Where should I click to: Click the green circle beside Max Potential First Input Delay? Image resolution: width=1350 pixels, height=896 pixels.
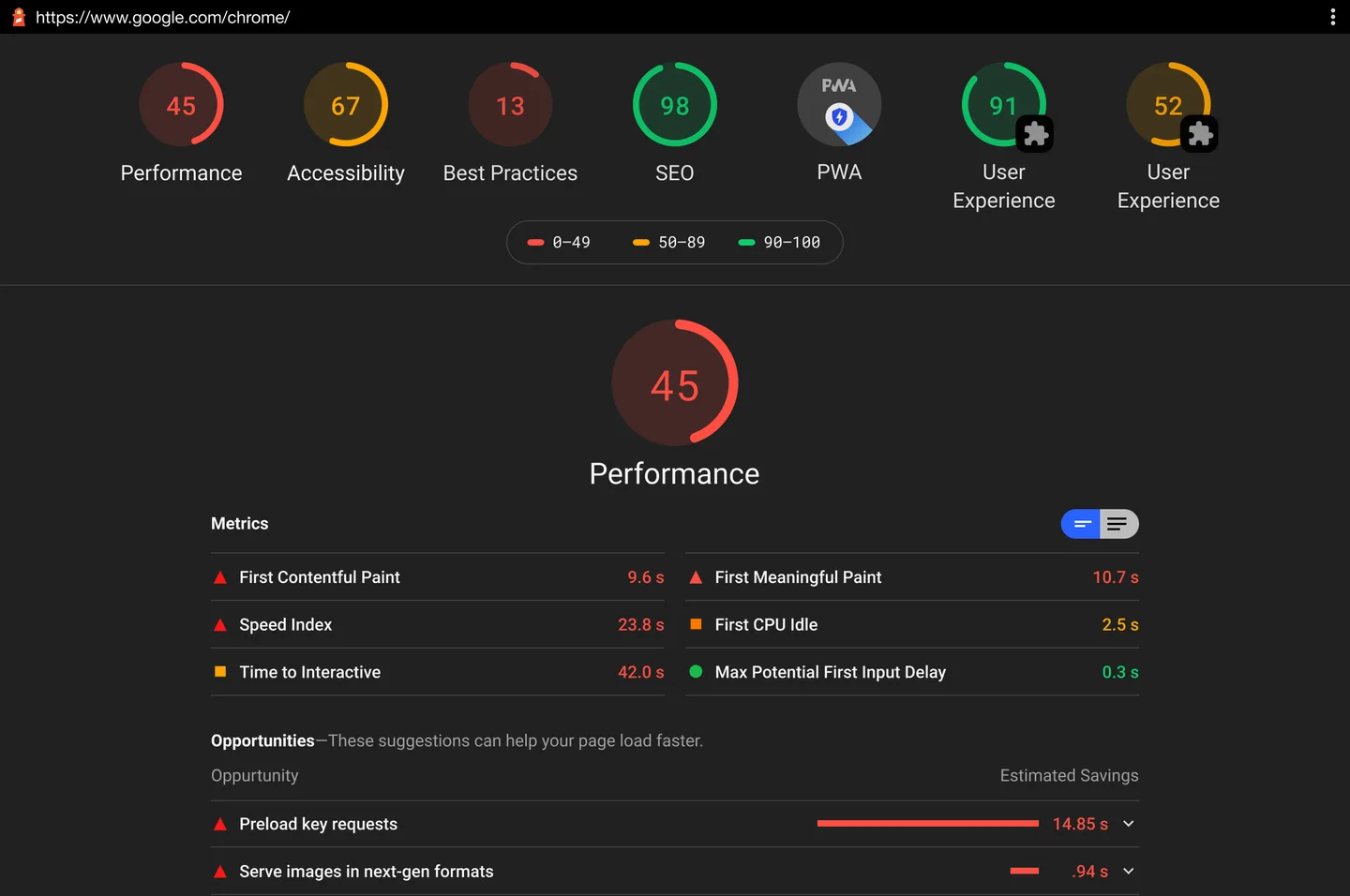pos(696,671)
